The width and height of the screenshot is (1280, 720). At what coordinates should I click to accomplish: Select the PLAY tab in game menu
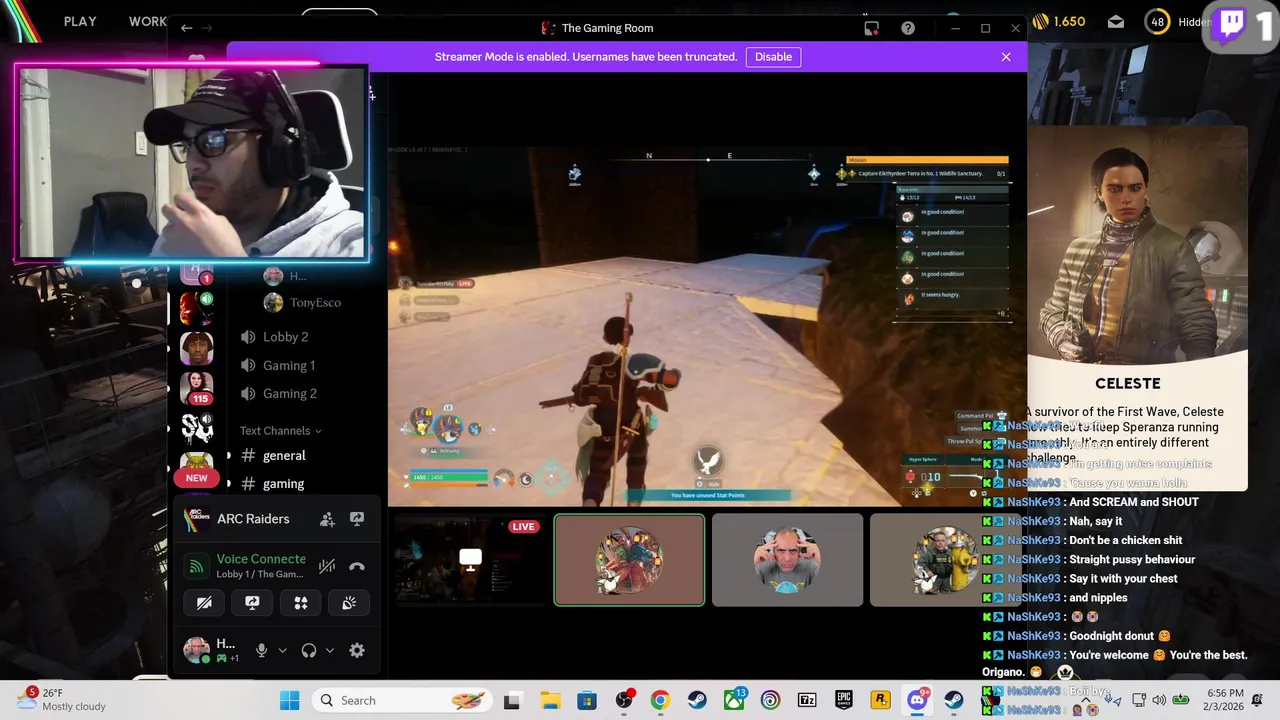[x=80, y=21]
